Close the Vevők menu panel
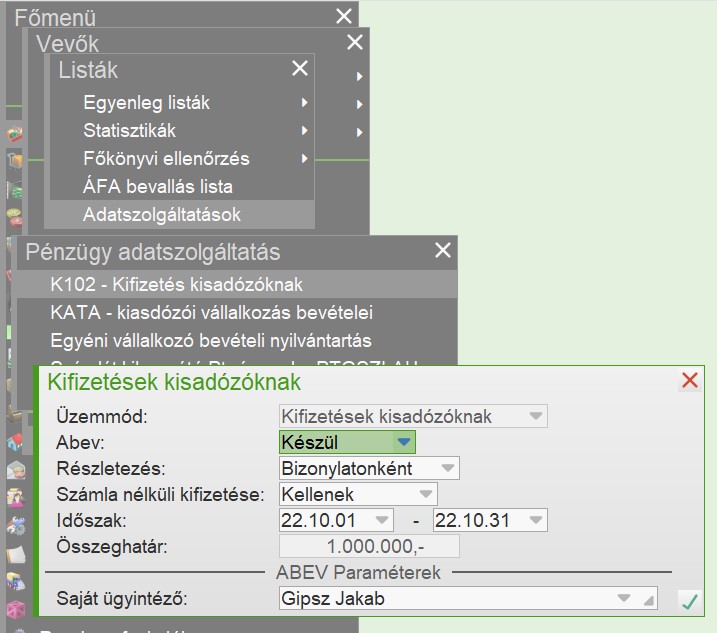 355,42
